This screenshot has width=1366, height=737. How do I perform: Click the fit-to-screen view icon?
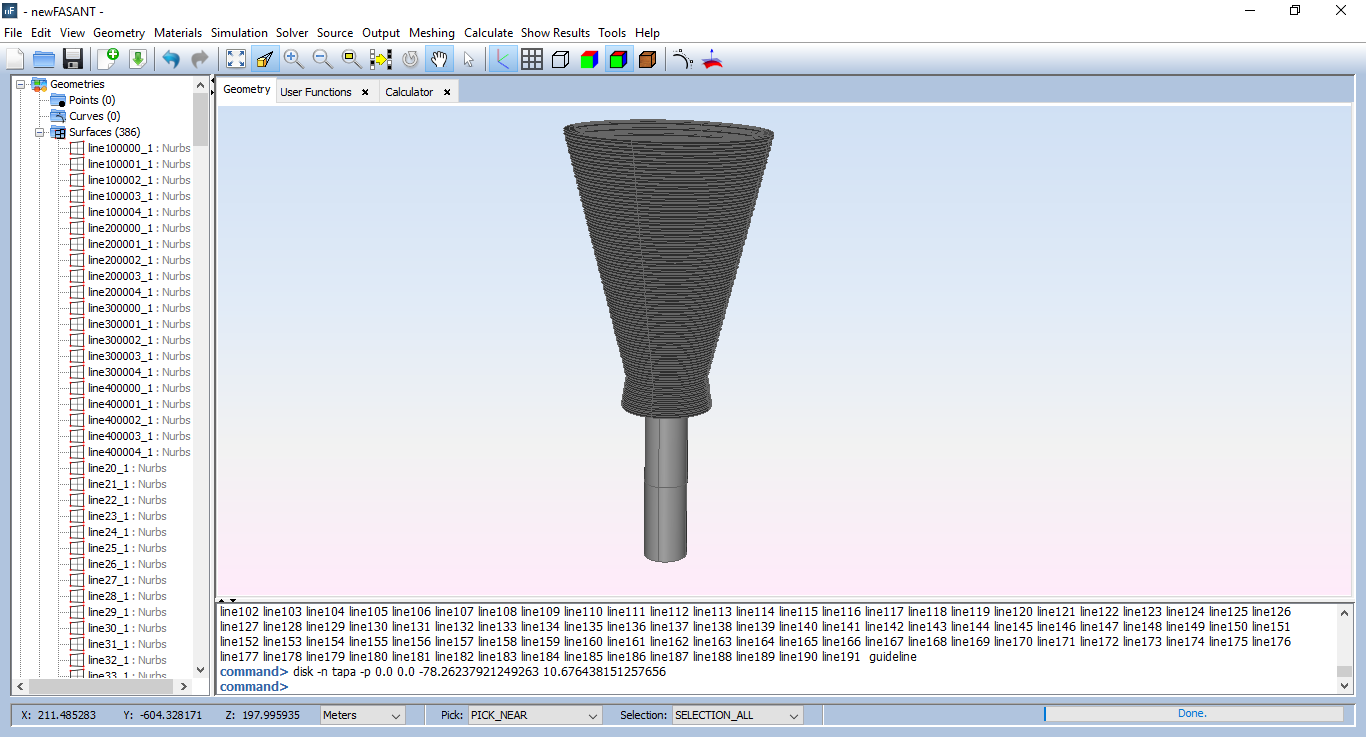tap(235, 59)
